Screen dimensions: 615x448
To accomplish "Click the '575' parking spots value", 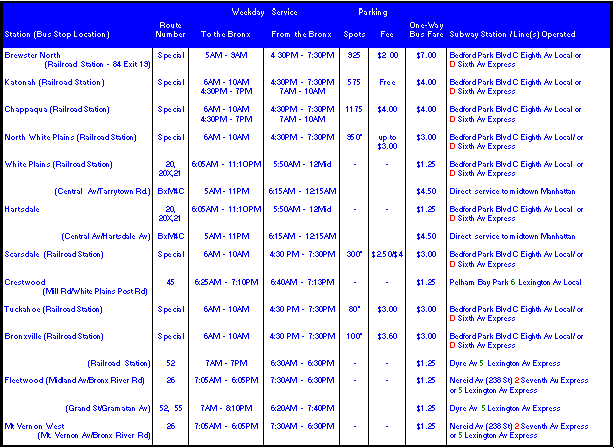I will click(x=354, y=82).
